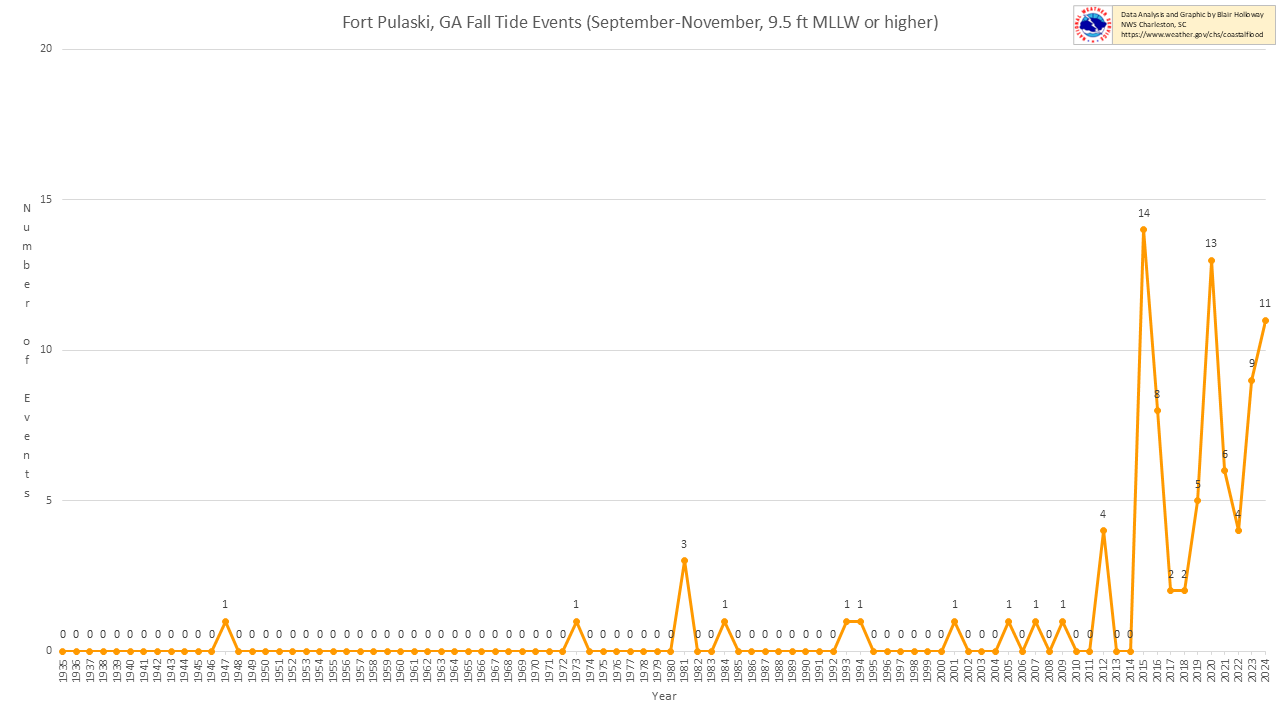Click the 2019 data point labeled 5
Viewport: 1280px width, 720px height.
click(1197, 500)
